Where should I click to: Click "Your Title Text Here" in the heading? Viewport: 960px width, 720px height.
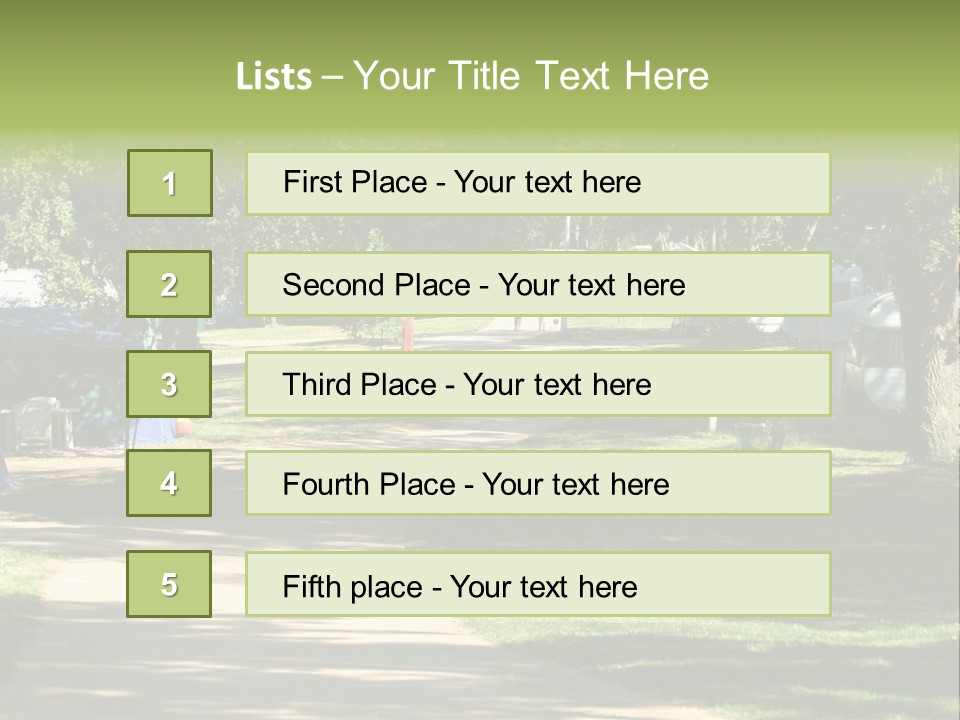click(x=531, y=76)
